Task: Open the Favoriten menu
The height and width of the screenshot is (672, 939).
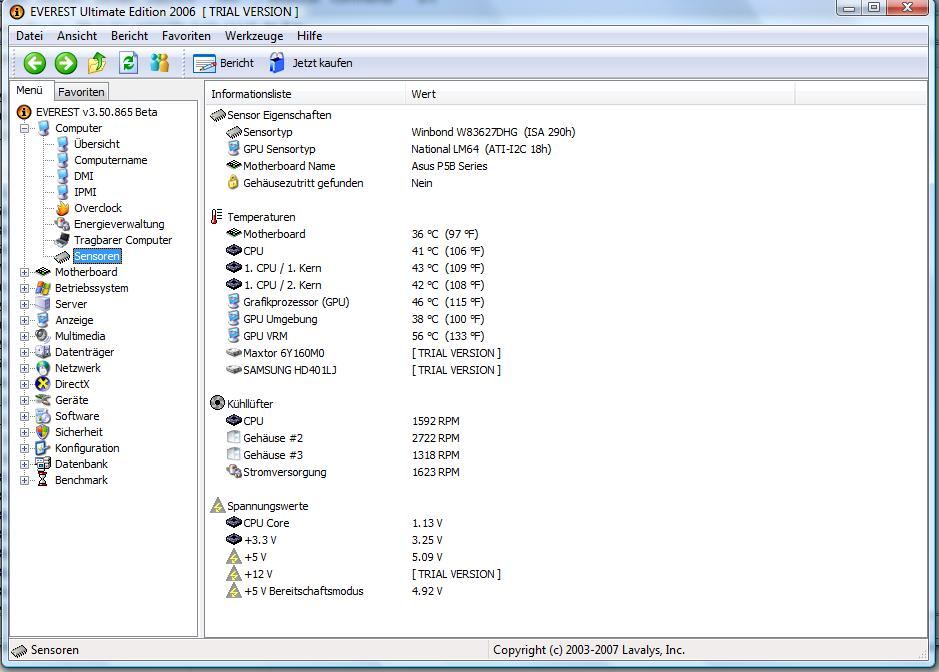Action: coord(186,36)
